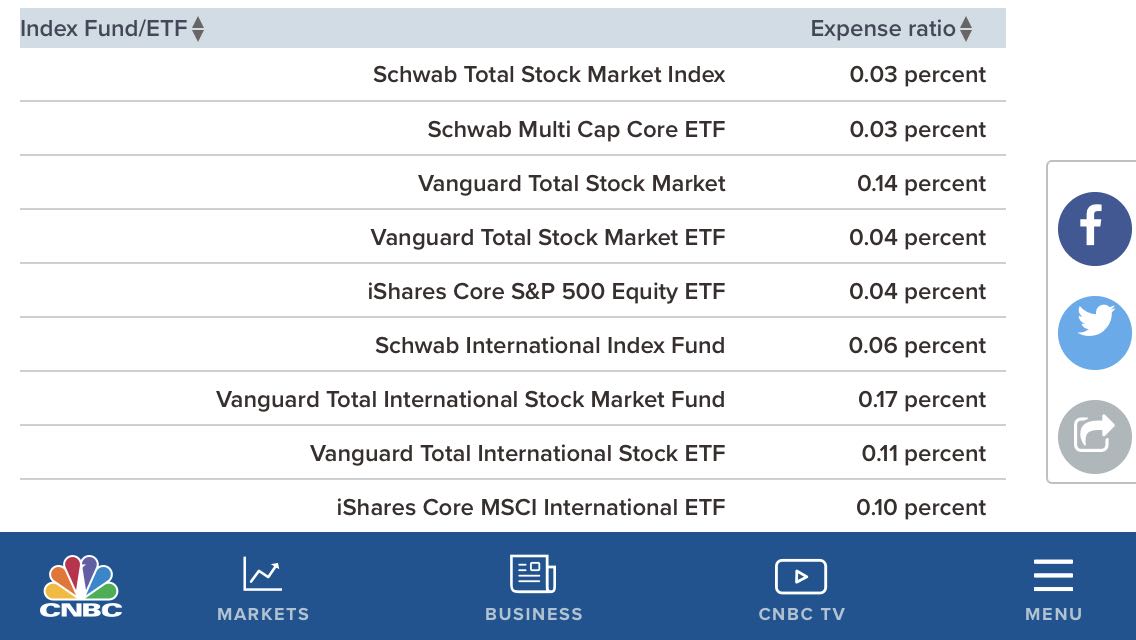Image resolution: width=1136 pixels, height=640 pixels.
Task: Tap the gray share arrow icon
Action: point(1094,436)
